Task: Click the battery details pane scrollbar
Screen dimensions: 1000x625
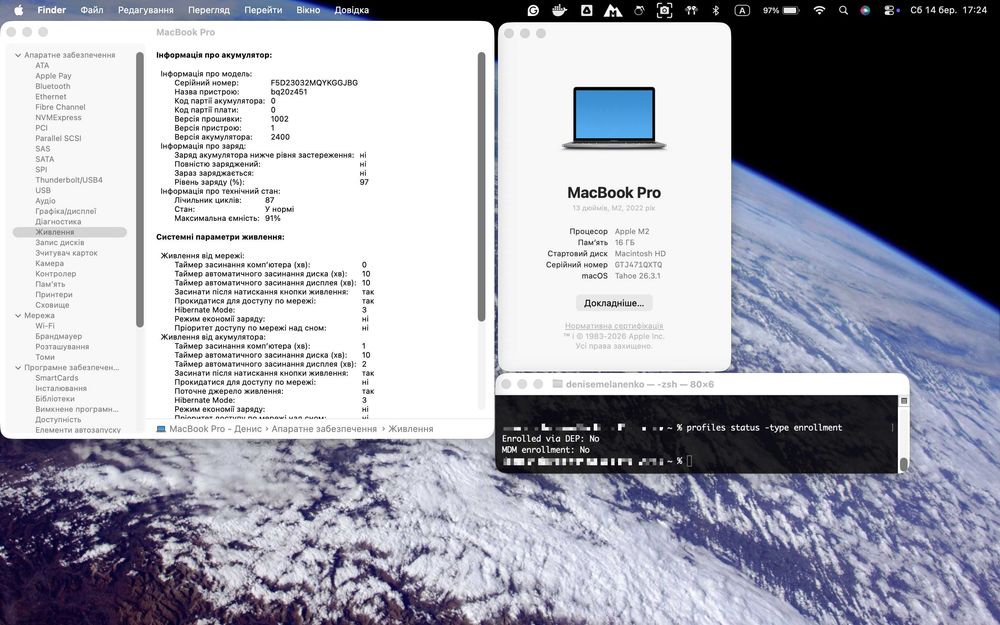Action: 481,187
